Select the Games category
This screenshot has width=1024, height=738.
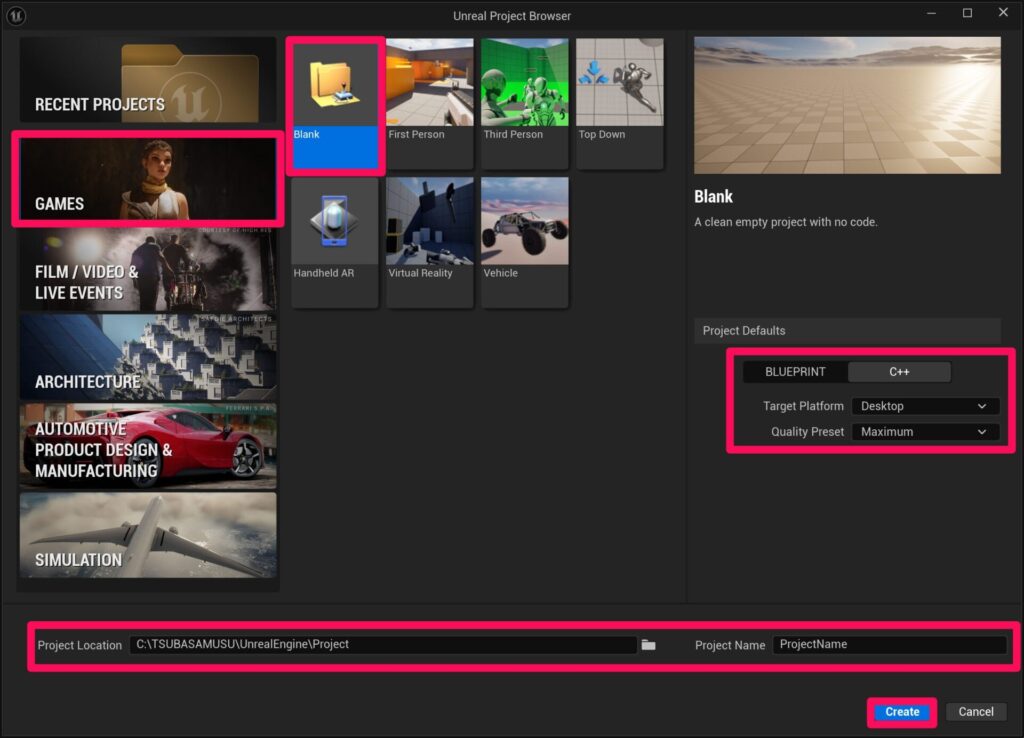coord(147,180)
